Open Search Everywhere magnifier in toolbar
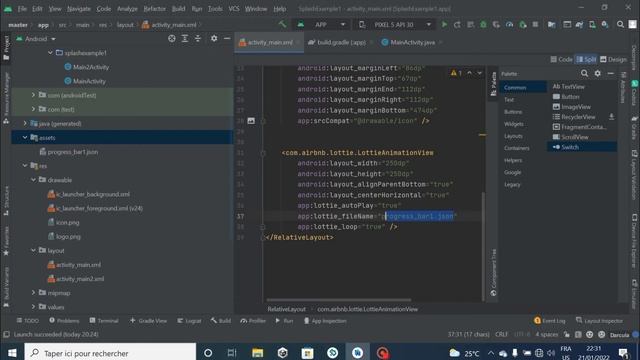 click(x=620, y=24)
